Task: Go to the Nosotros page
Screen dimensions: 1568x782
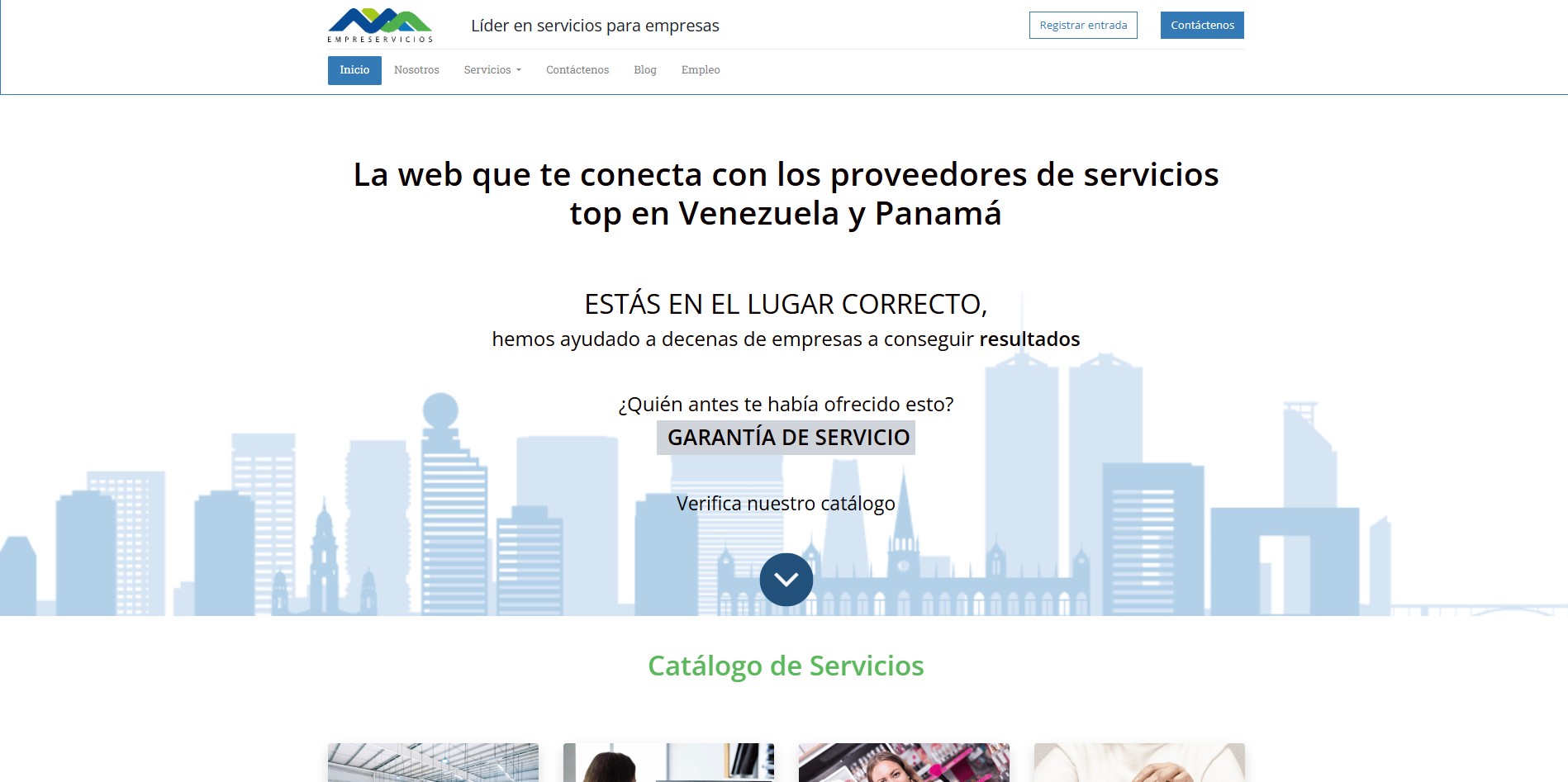Action: coord(416,70)
